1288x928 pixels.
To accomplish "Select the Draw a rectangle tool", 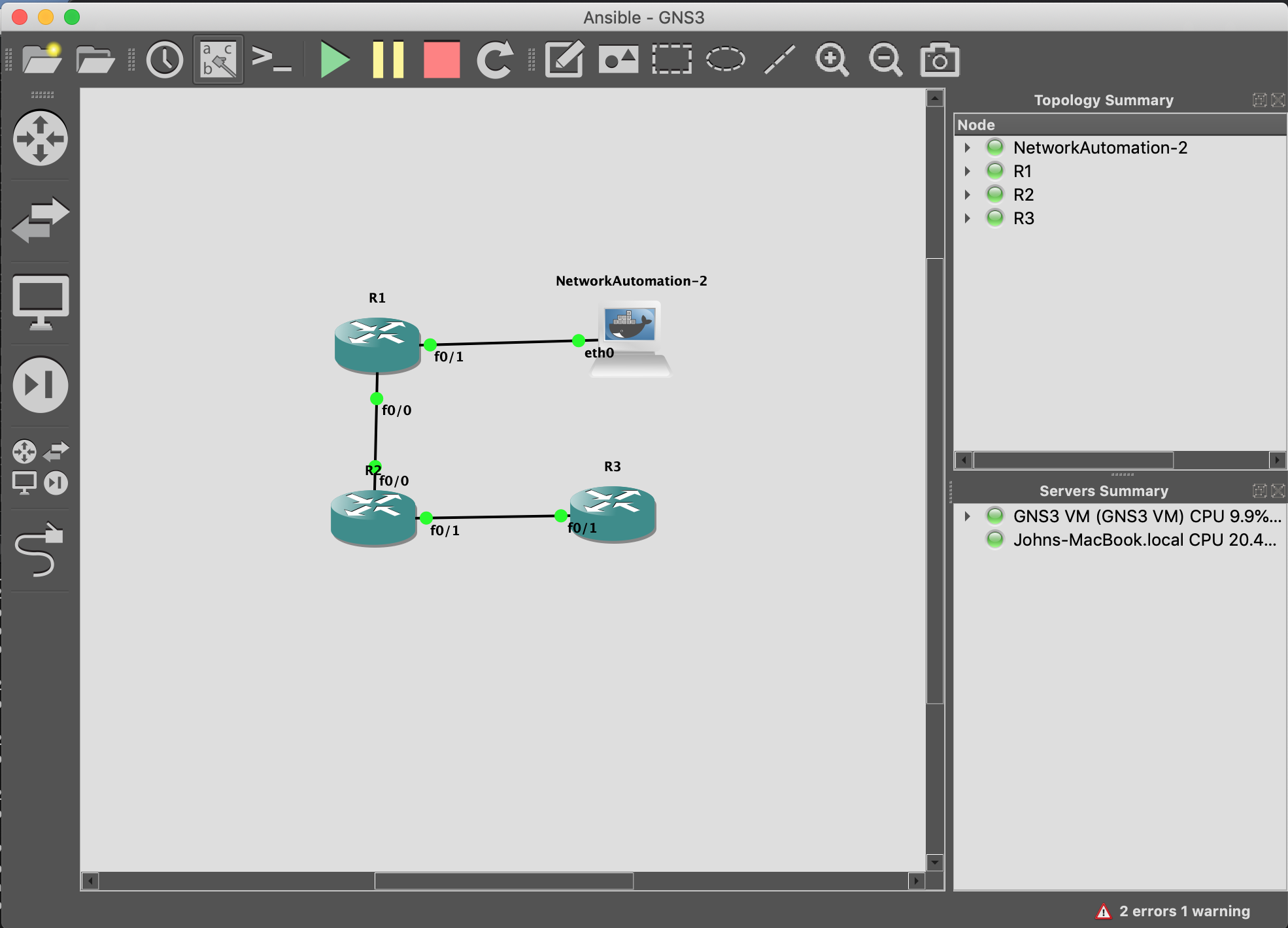I will click(x=672, y=59).
